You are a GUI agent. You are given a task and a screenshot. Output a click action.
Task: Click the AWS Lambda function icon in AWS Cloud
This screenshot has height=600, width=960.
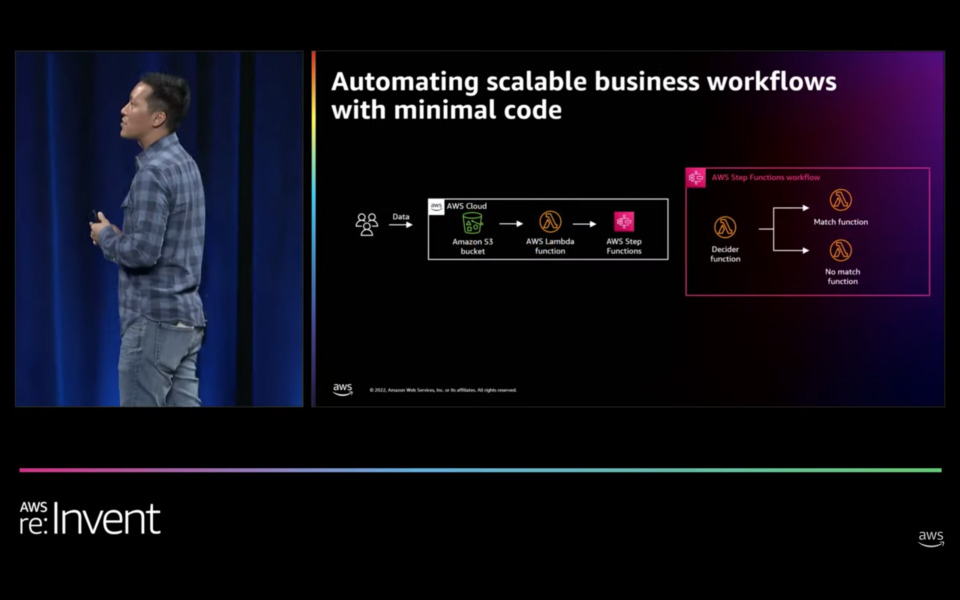550,222
